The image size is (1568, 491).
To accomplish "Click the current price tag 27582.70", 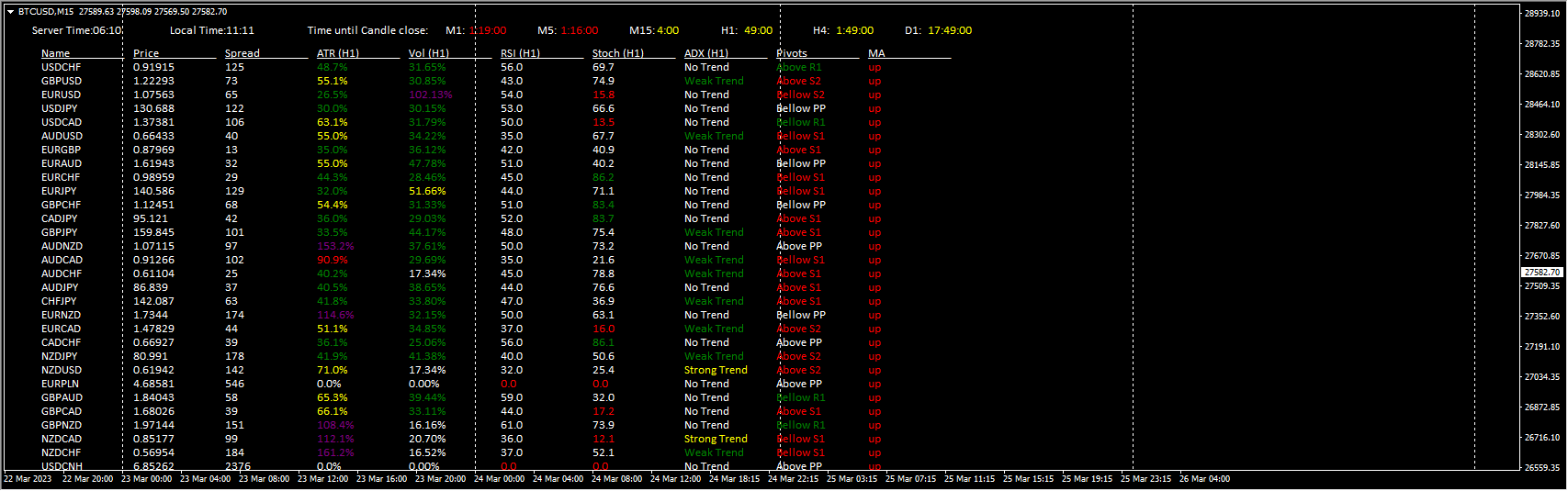I will (x=1542, y=273).
